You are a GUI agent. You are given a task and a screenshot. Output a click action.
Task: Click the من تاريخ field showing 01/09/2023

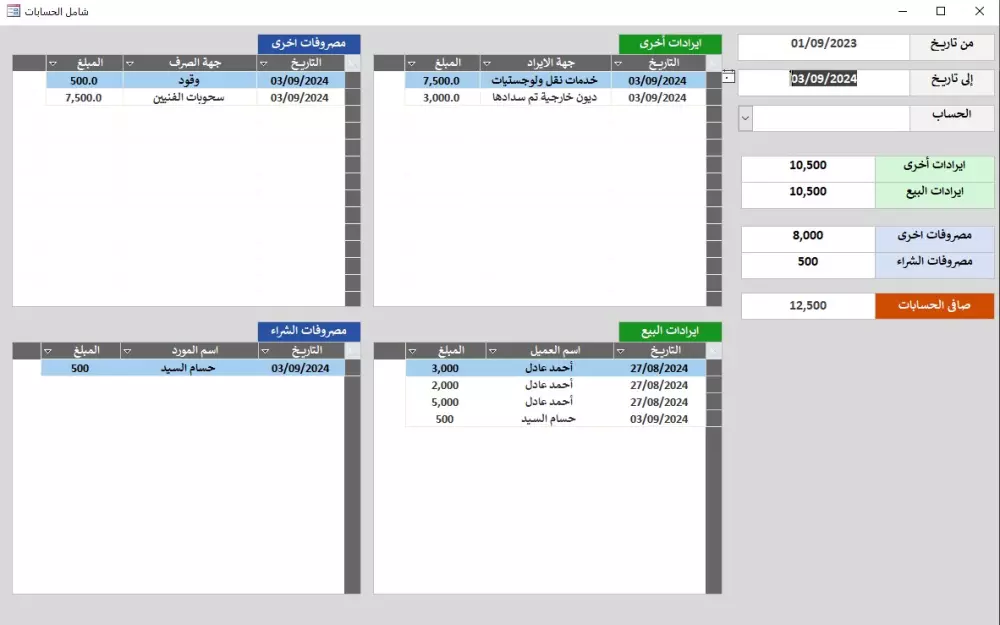pyautogui.click(x=823, y=47)
